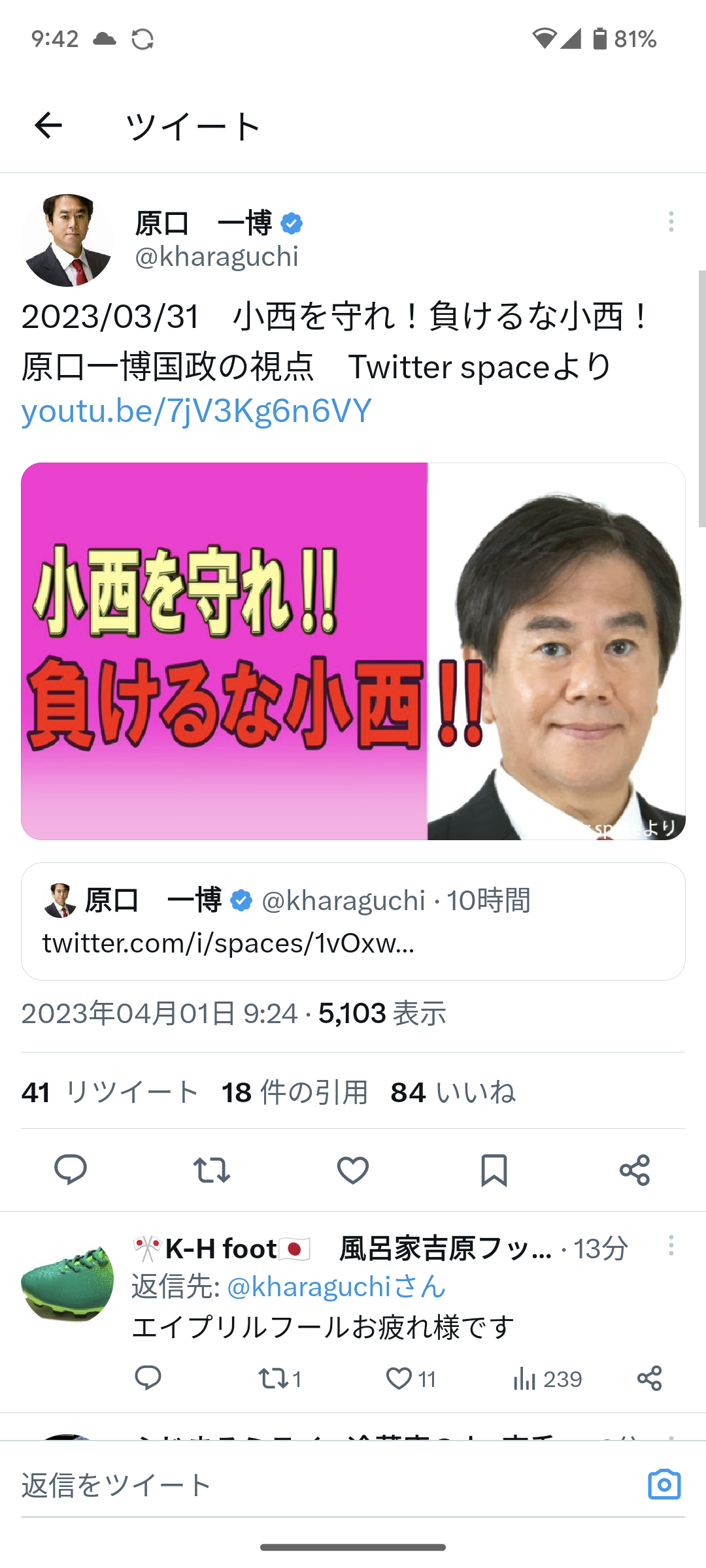Tap the reply tweet input field

coord(327,1484)
